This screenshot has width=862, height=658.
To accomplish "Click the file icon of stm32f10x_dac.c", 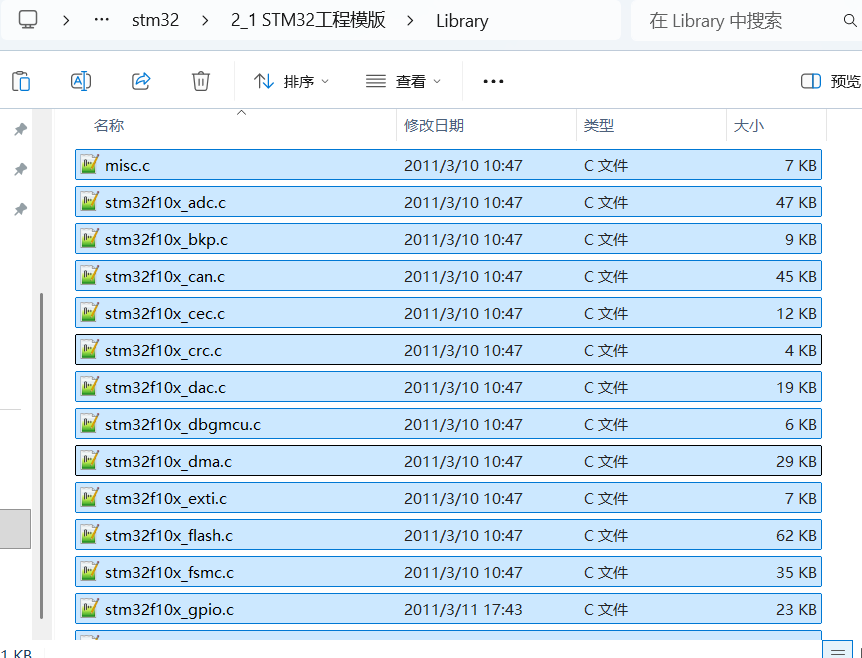I will pyautogui.click(x=89, y=386).
